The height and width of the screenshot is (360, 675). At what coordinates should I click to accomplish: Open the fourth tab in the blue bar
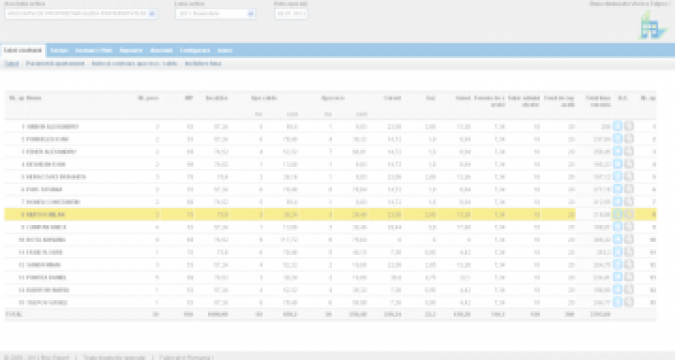131,50
